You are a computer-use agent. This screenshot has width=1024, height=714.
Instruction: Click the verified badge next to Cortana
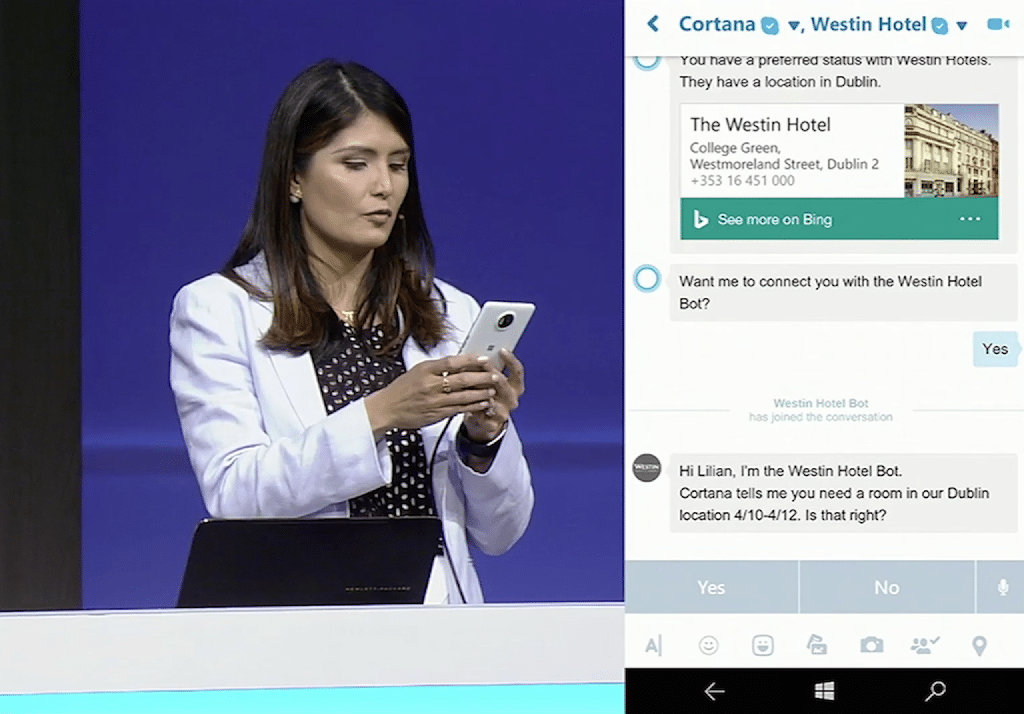point(771,26)
